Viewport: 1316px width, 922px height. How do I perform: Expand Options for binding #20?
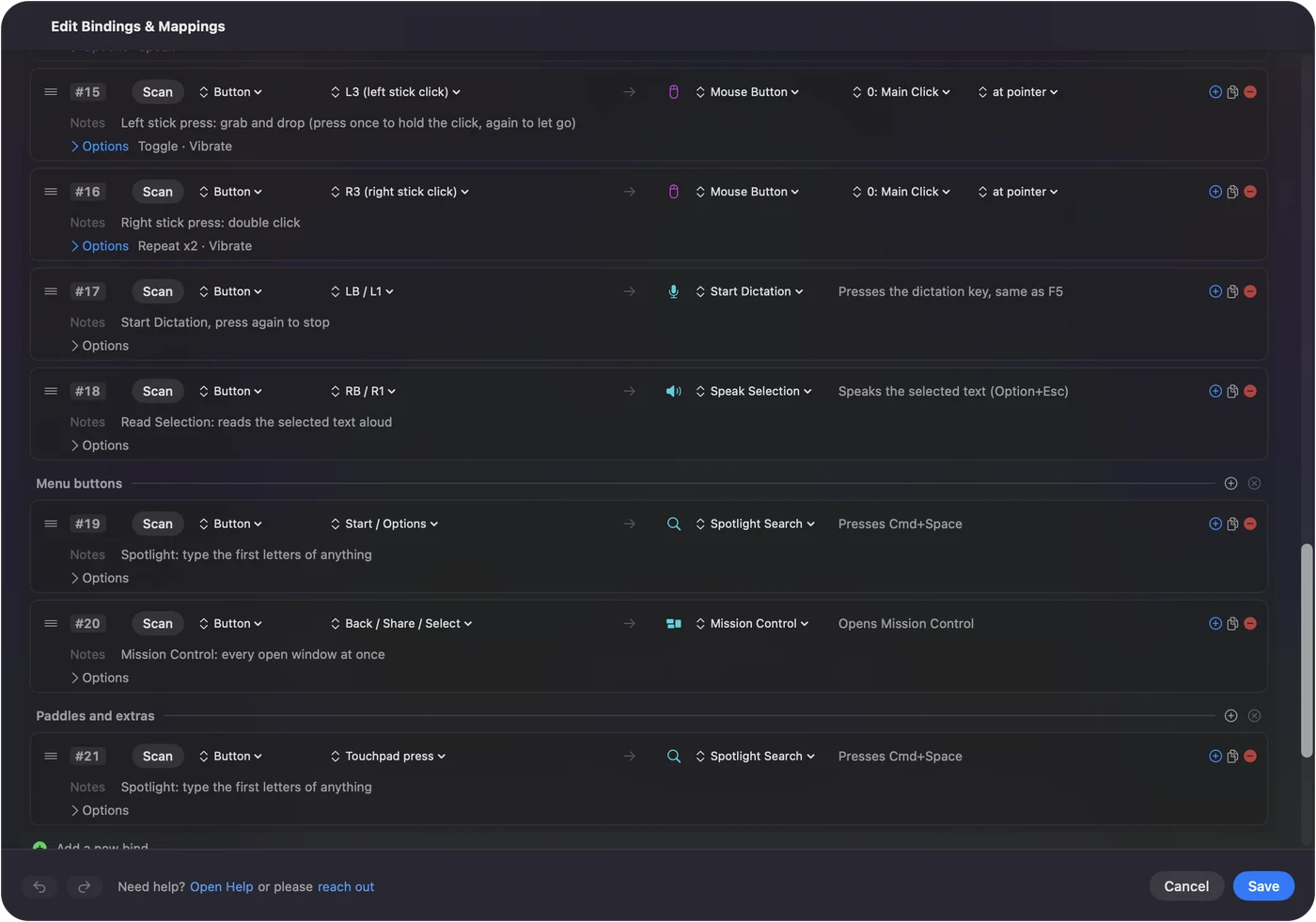pyautogui.click(x=100, y=678)
